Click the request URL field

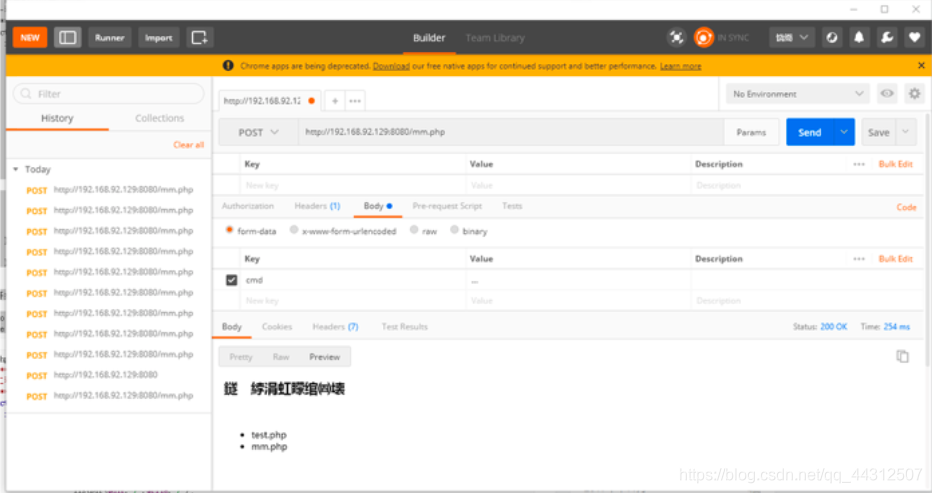(x=511, y=132)
